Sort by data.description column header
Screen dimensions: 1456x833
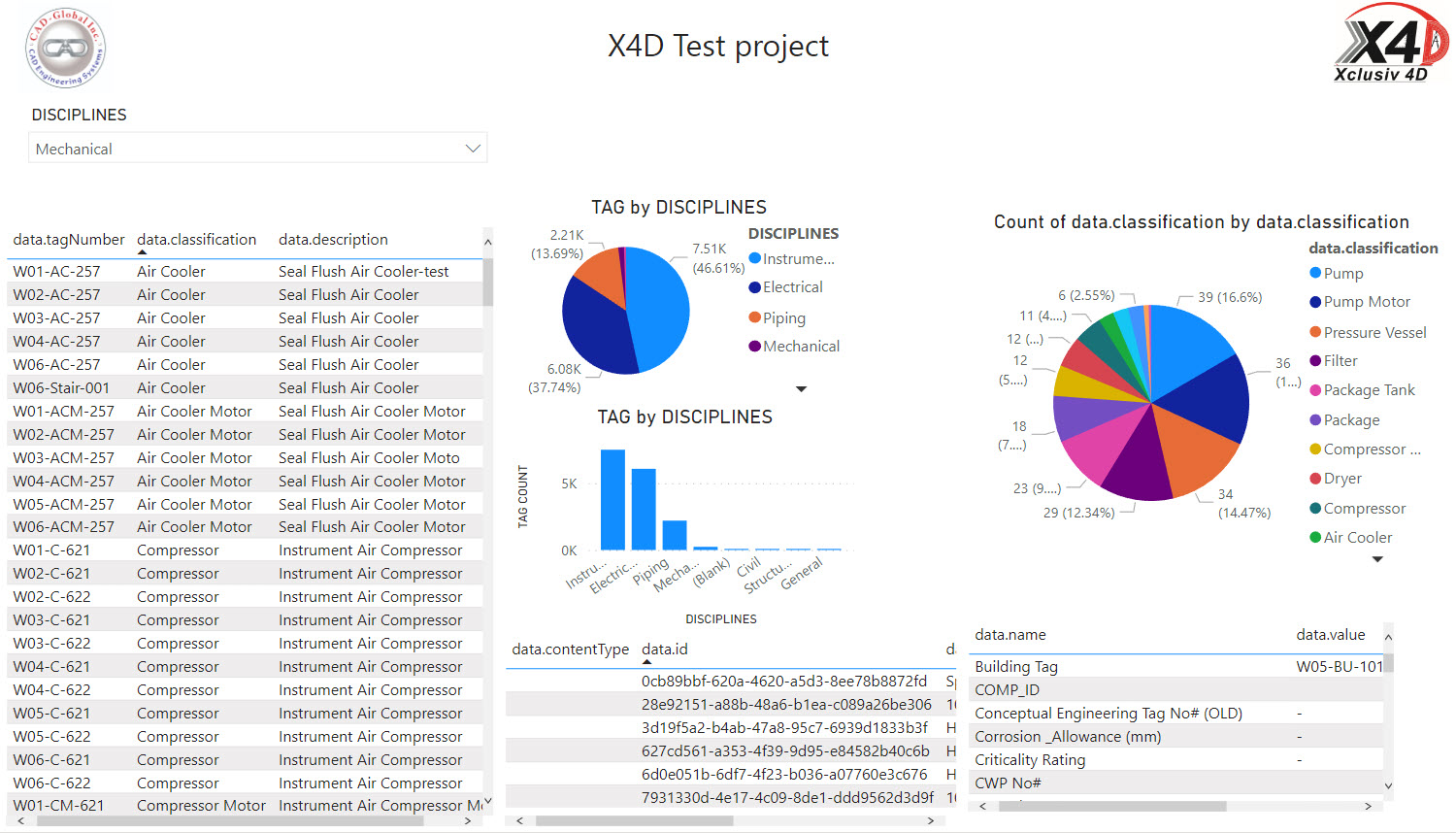pyautogui.click(x=333, y=239)
